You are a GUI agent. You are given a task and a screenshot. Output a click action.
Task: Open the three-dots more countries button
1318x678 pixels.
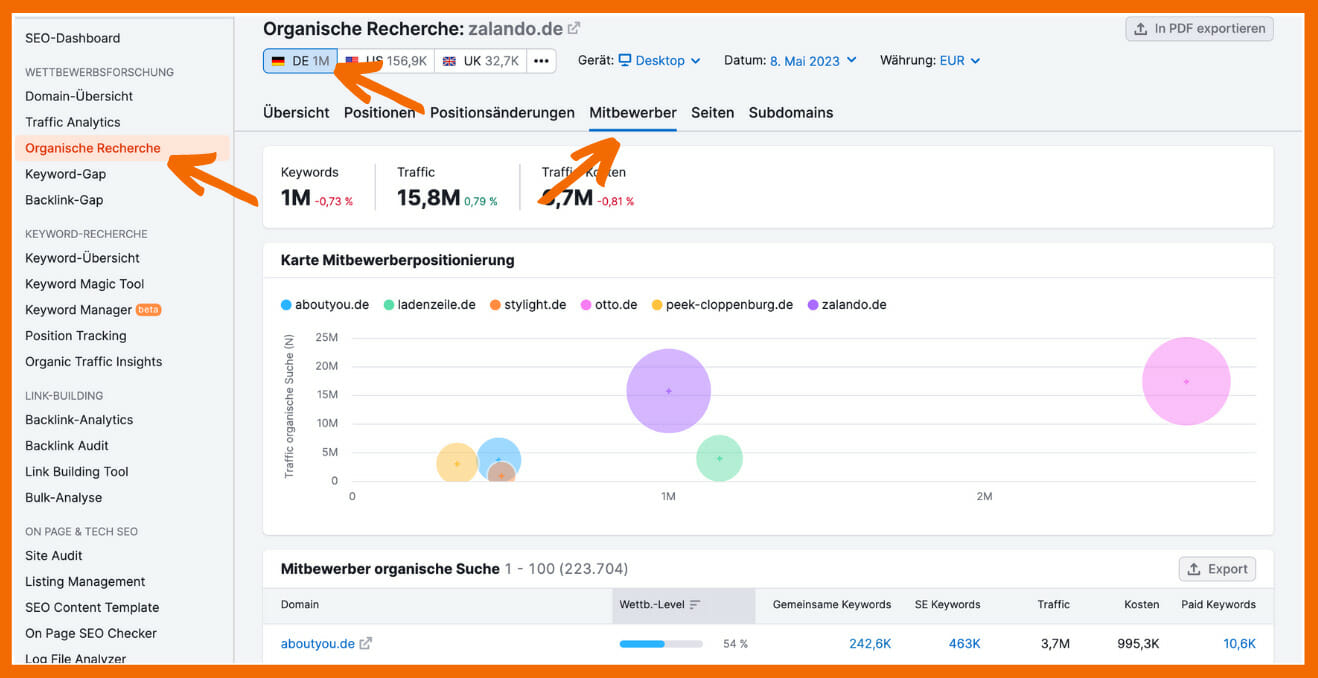pos(541,61)
